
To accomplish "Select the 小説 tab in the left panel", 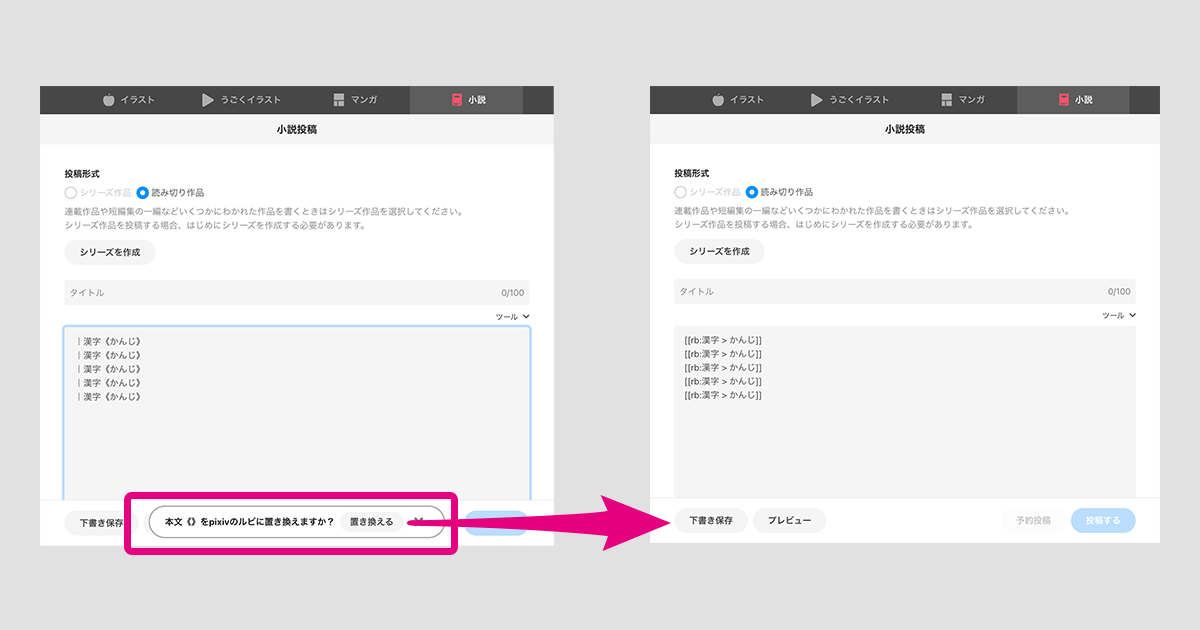I will pyautogui.click(x=466, y=100).
